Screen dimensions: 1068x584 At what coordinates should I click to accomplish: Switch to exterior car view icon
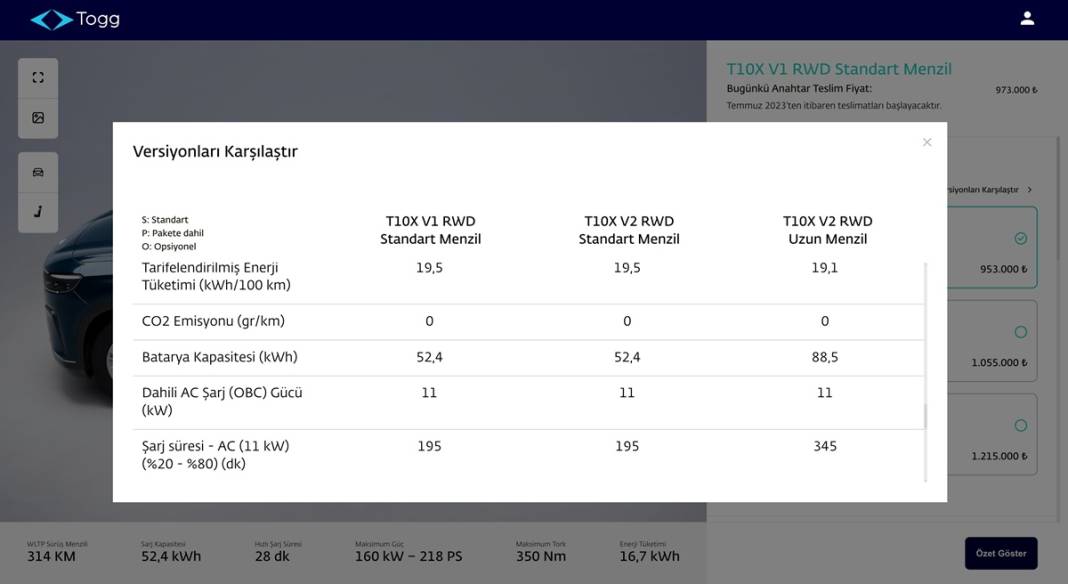pos(38,172)
